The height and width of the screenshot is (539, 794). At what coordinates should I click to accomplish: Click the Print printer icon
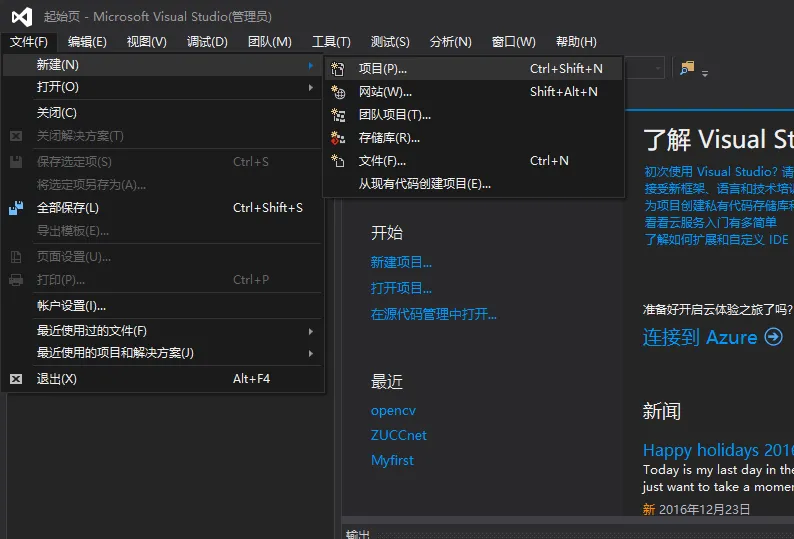pyautogui.click(x=16, y=280)
